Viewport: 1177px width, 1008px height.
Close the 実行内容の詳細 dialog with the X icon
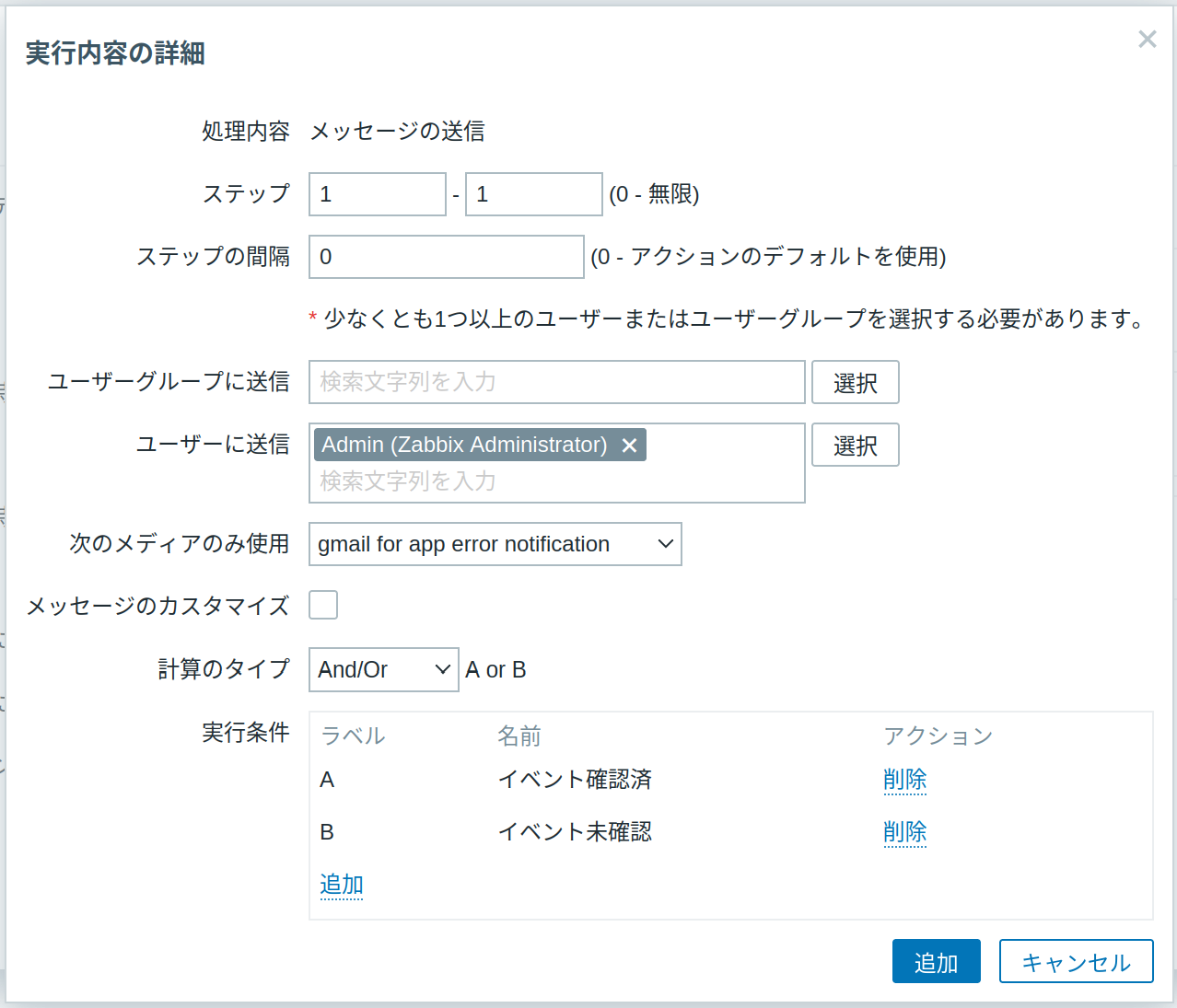(x=1147, y=39)
